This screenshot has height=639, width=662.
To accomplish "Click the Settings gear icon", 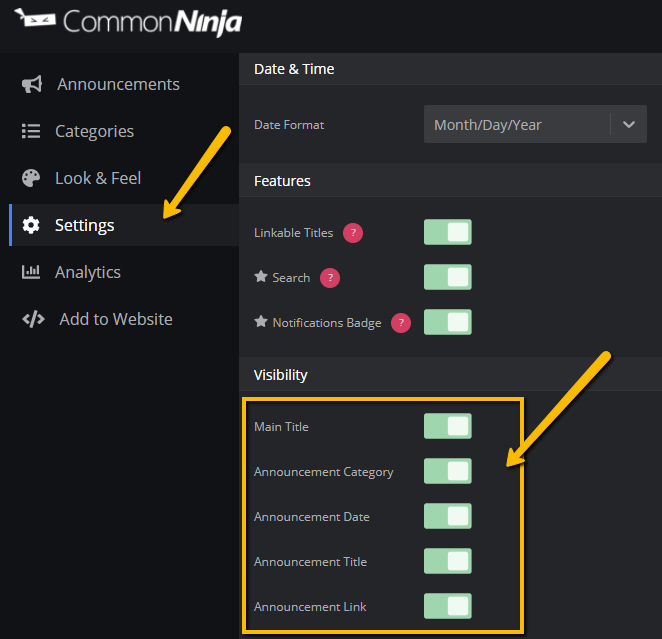I will pos(31,225).
